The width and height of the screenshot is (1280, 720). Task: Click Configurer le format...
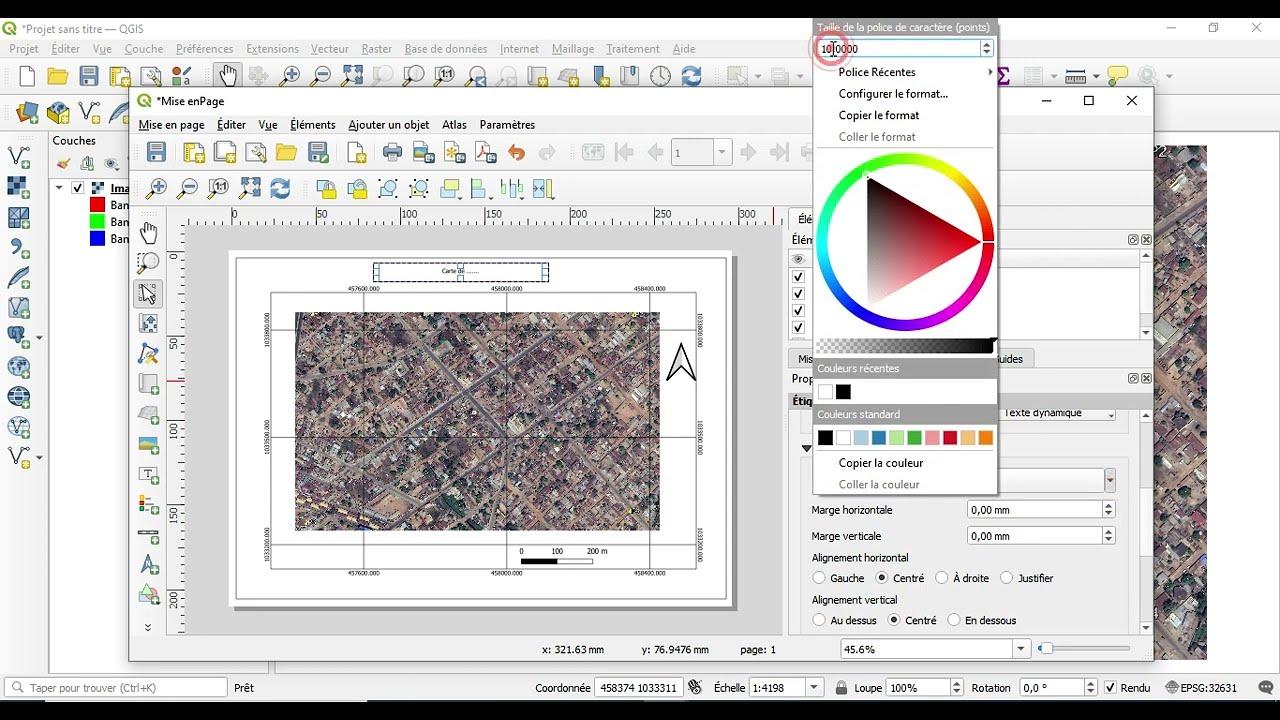pyautogui.click(x=893, y=94)
